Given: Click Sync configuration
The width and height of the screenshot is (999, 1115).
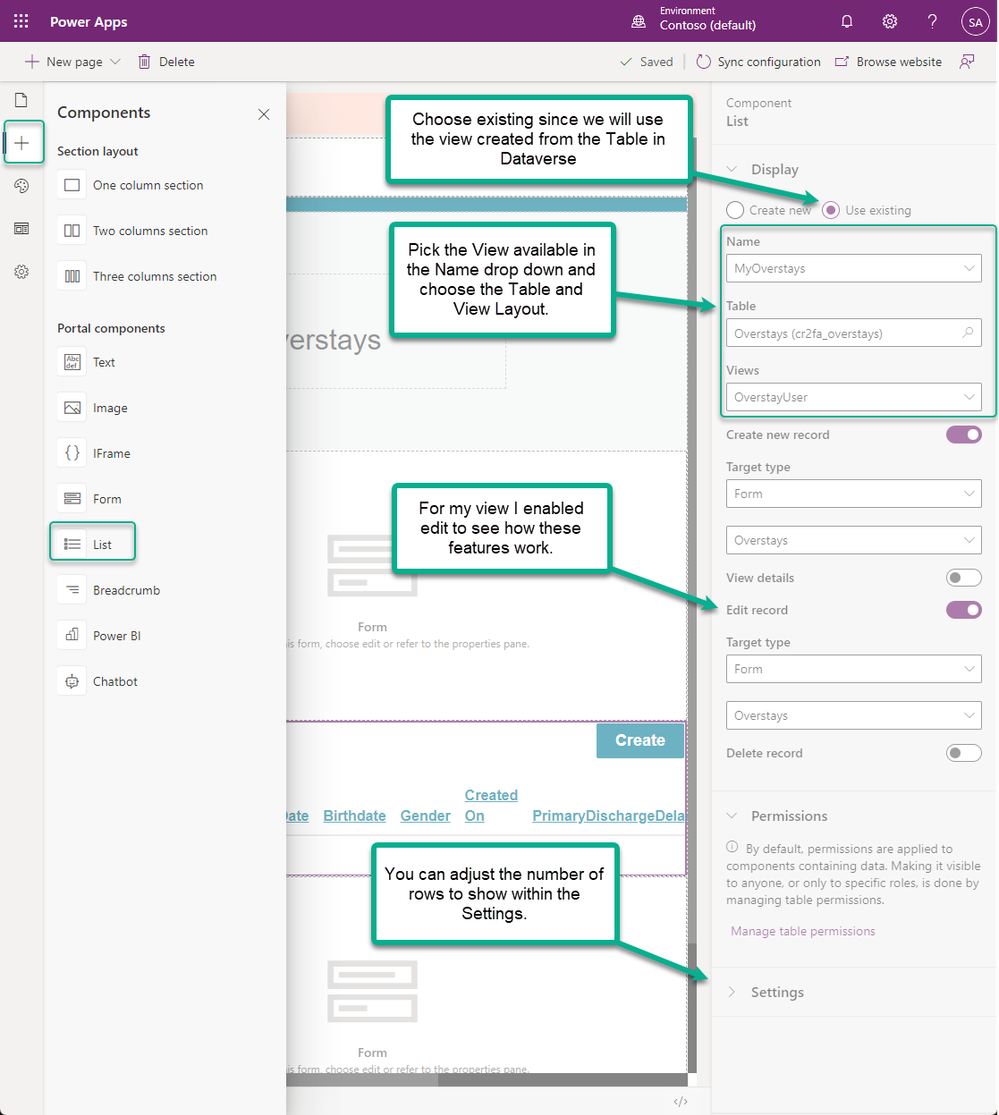Looking at the screenshot, I should (x=758, y=62).
